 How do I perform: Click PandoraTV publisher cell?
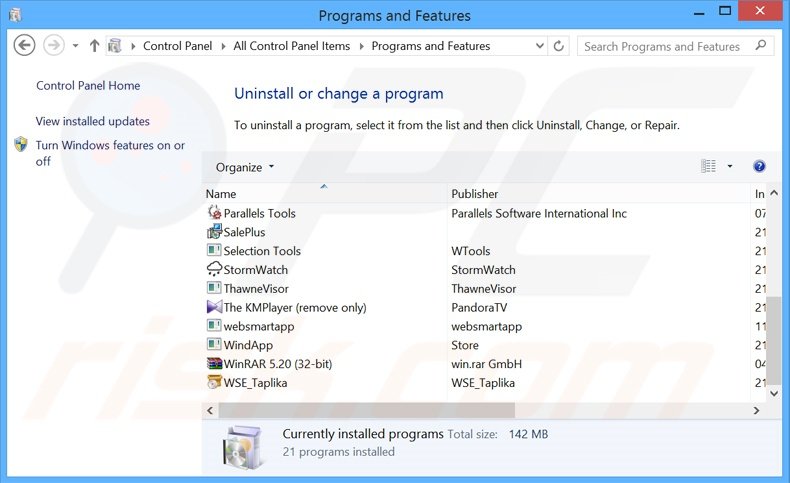pyautogui.click(x=479, y=308)
